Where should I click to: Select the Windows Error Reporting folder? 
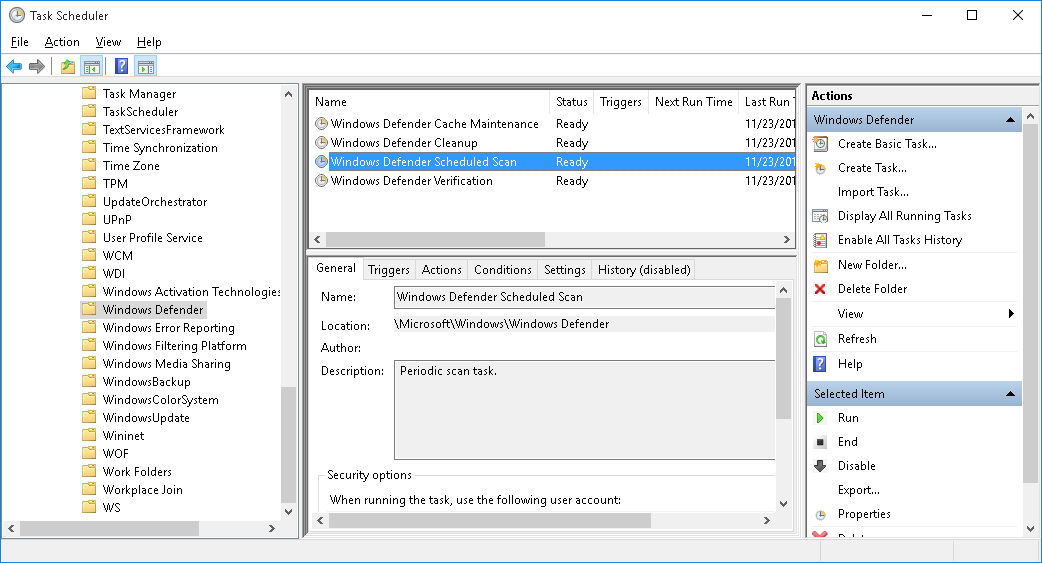coord(168,328)
